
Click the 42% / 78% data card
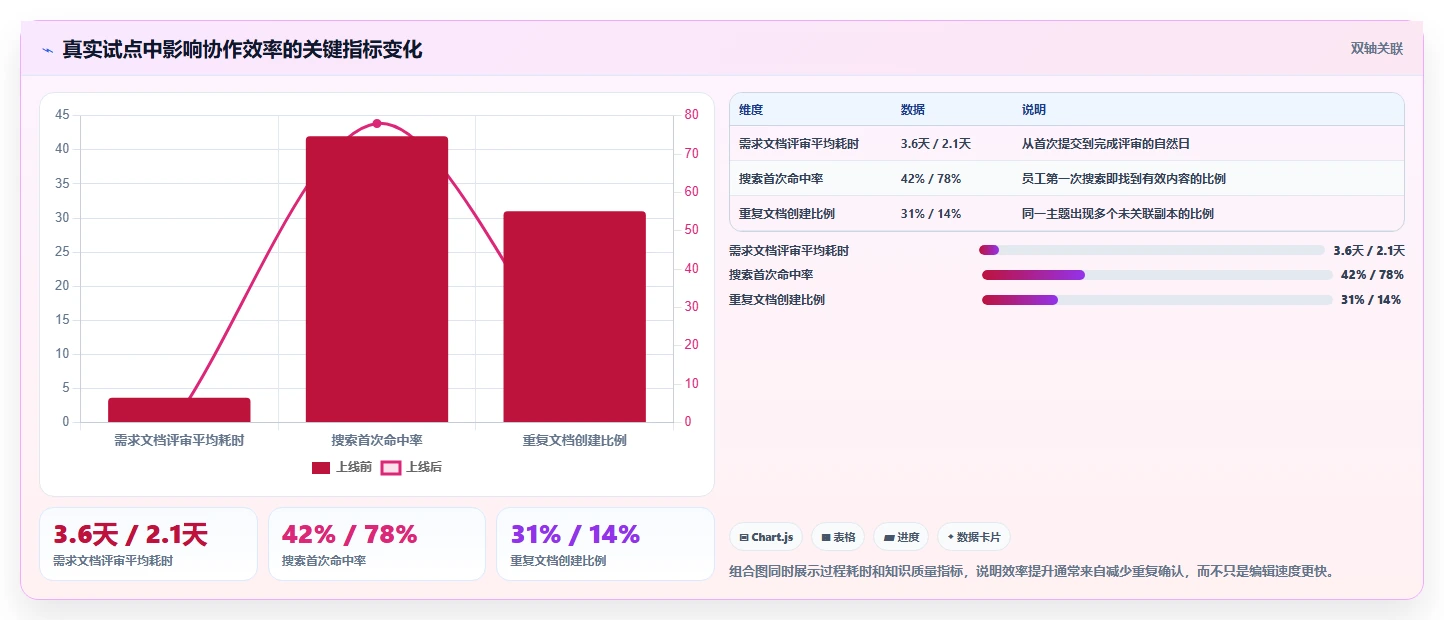click(x=377, y=544)
